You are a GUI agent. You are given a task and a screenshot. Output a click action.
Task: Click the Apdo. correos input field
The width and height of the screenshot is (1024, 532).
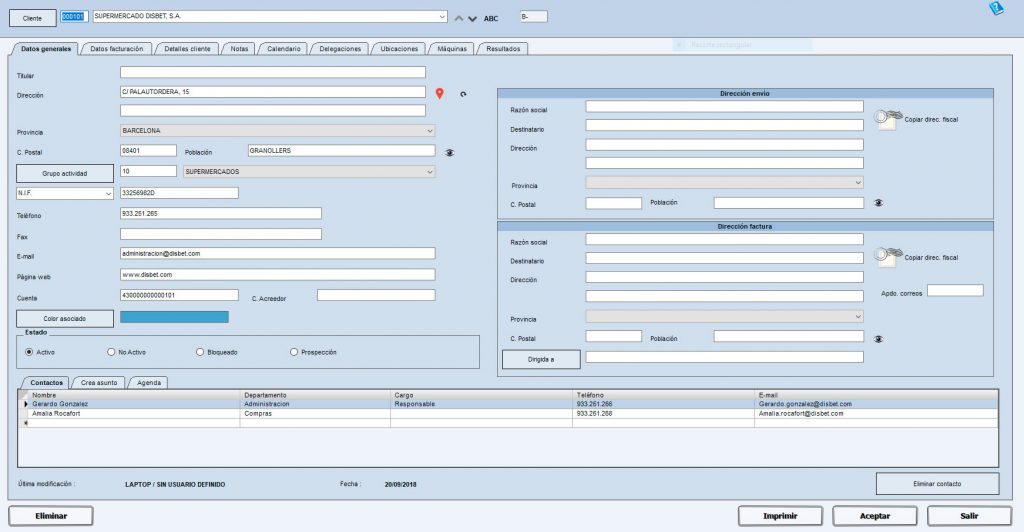tap(955, 290)
